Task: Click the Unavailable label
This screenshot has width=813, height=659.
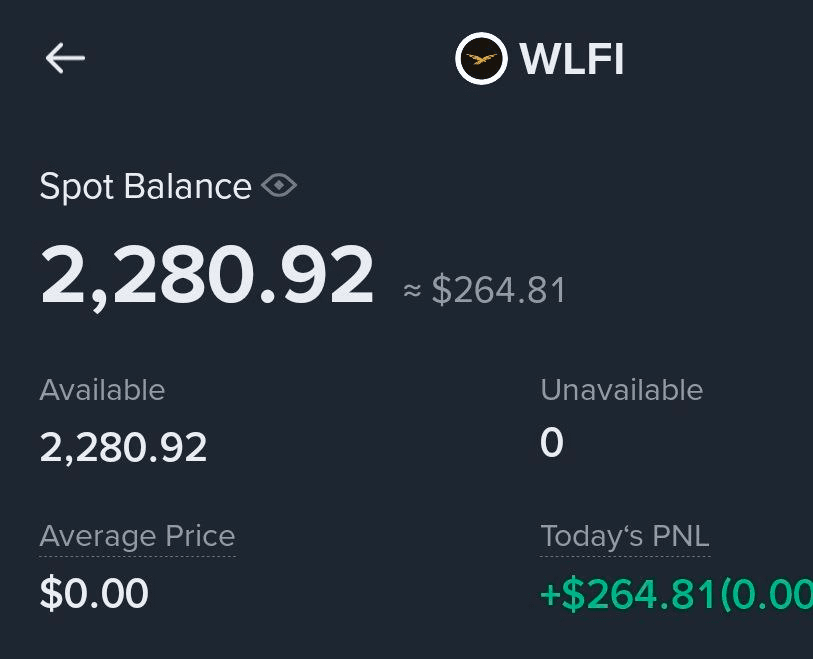Action: [x=621, y=390]
